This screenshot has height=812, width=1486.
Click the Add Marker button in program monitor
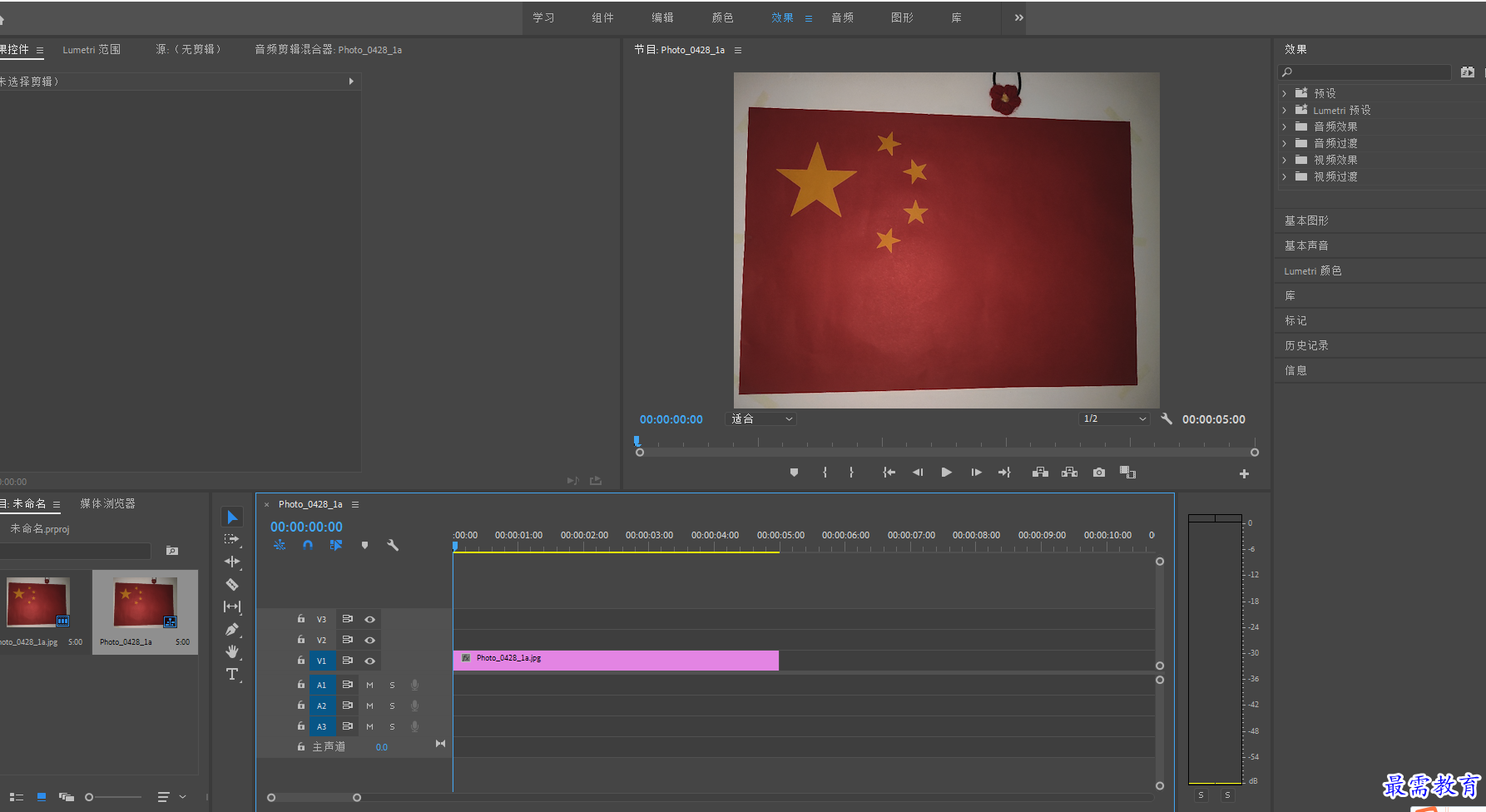pos(794,473)
